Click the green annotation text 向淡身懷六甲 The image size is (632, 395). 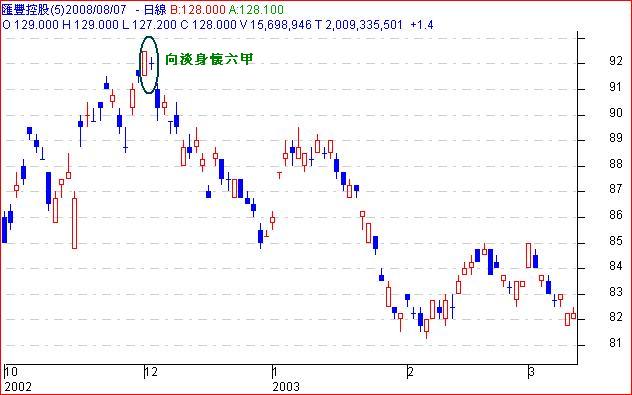tap(209, 60)
